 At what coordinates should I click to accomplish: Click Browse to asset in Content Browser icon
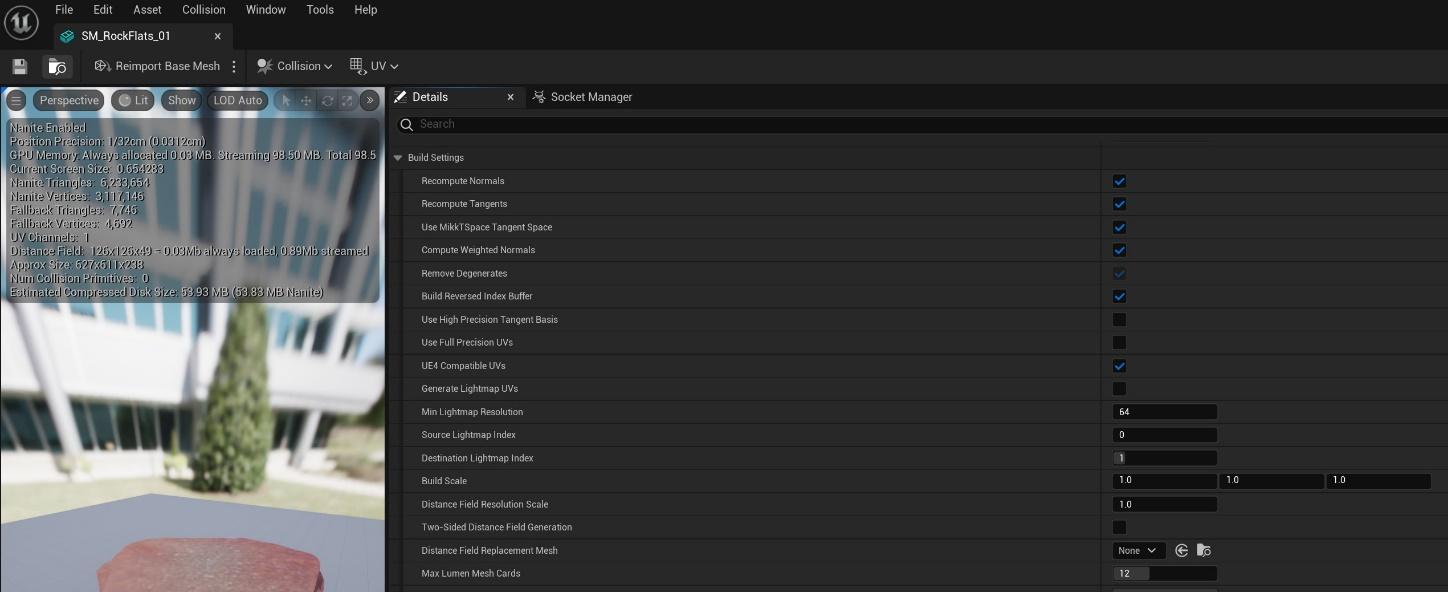[57, 66]
